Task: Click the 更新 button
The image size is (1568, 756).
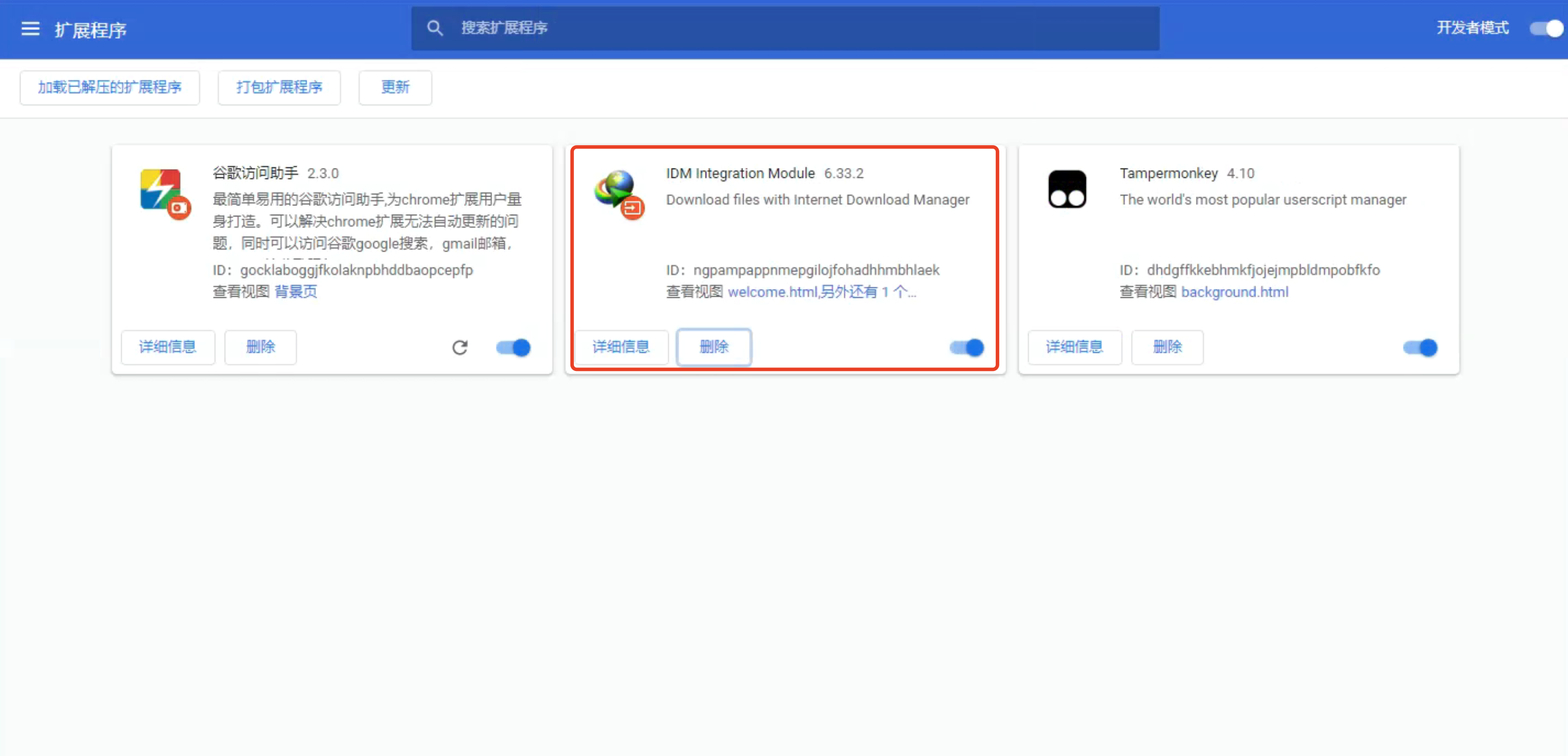Action: click(x=396, y=88)
